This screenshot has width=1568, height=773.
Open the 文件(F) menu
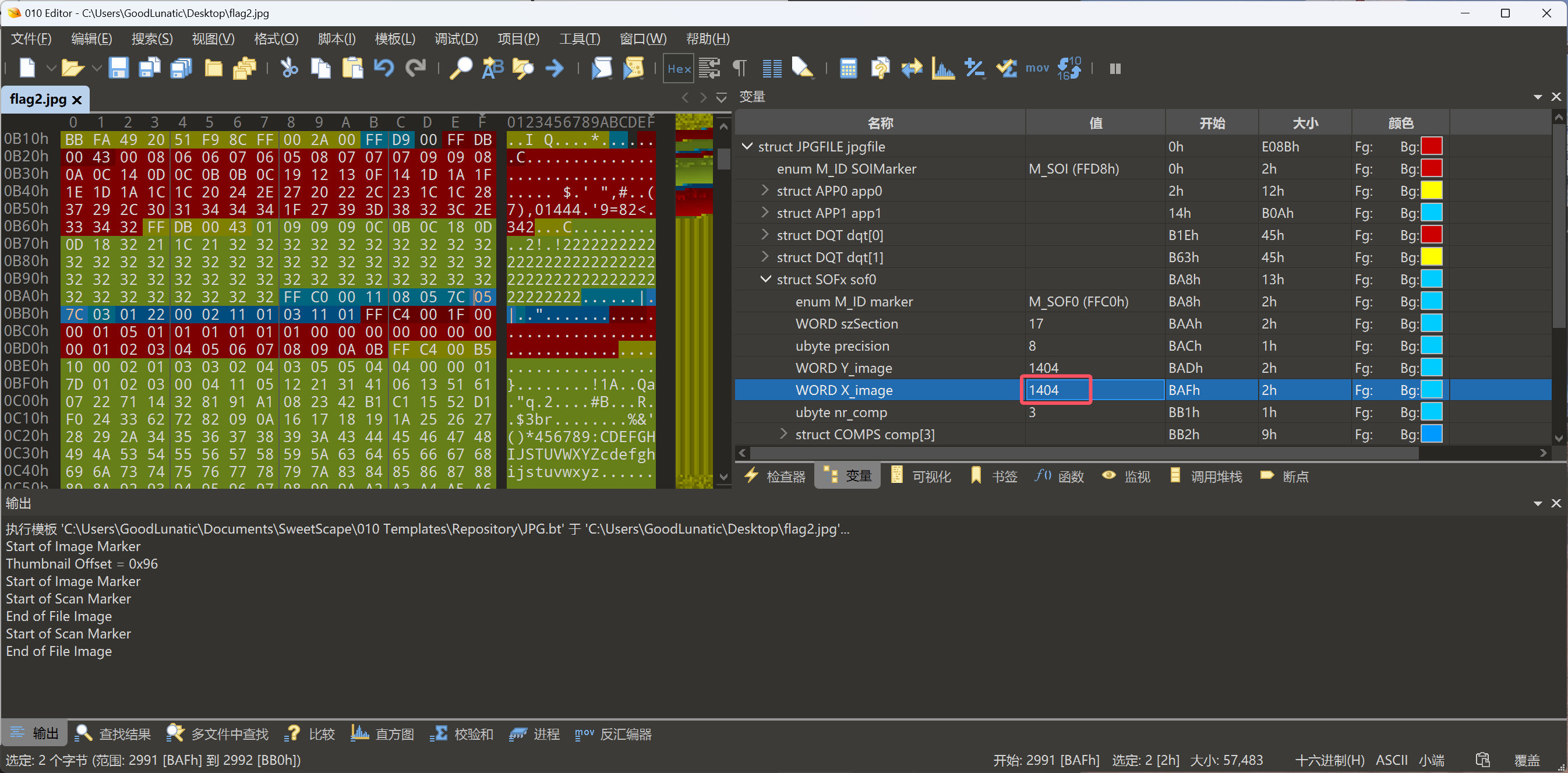click(31, 39)
